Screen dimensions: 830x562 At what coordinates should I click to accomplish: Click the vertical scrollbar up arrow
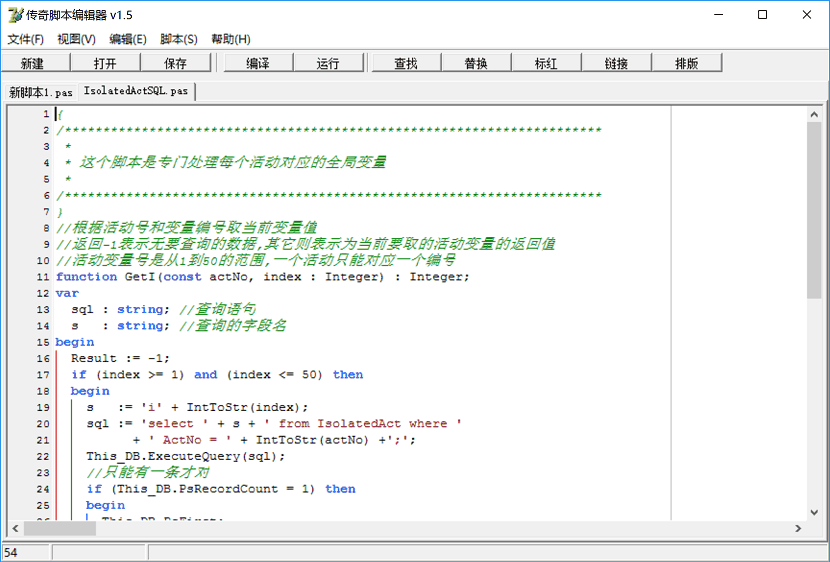(814, 114)
